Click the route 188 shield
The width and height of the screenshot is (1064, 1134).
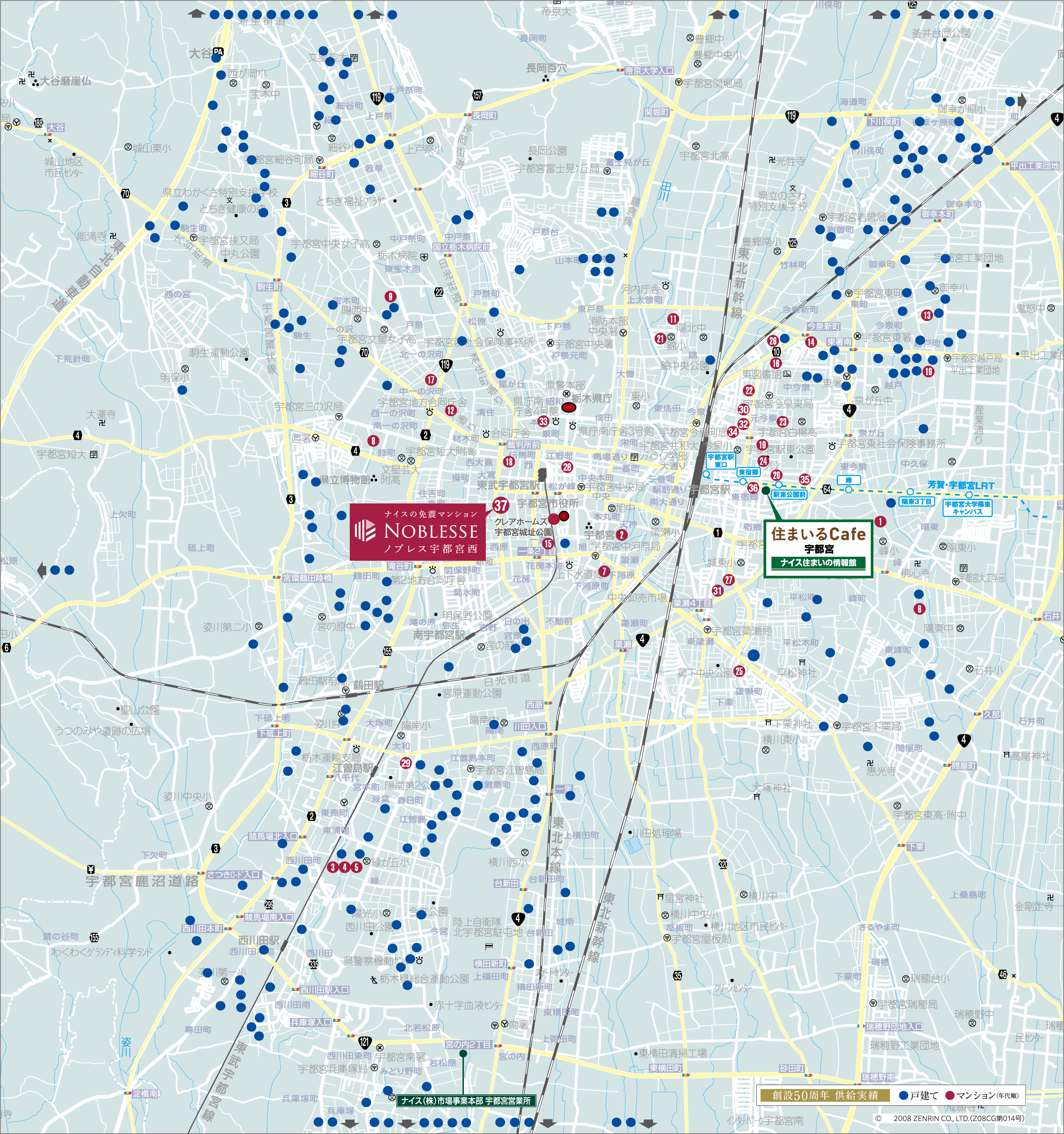[x=38, y=123]
